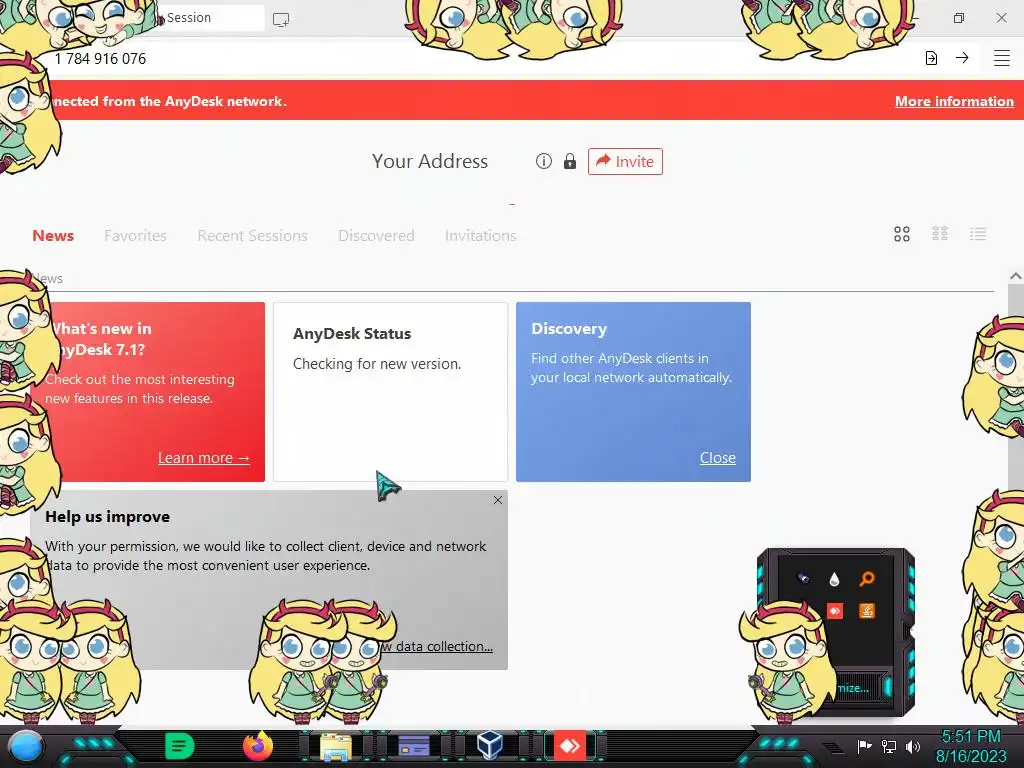Screen dimensions: 1024x768
Task: Click the remote address field showing 1 784 916 076
Action: coord(483,59)
